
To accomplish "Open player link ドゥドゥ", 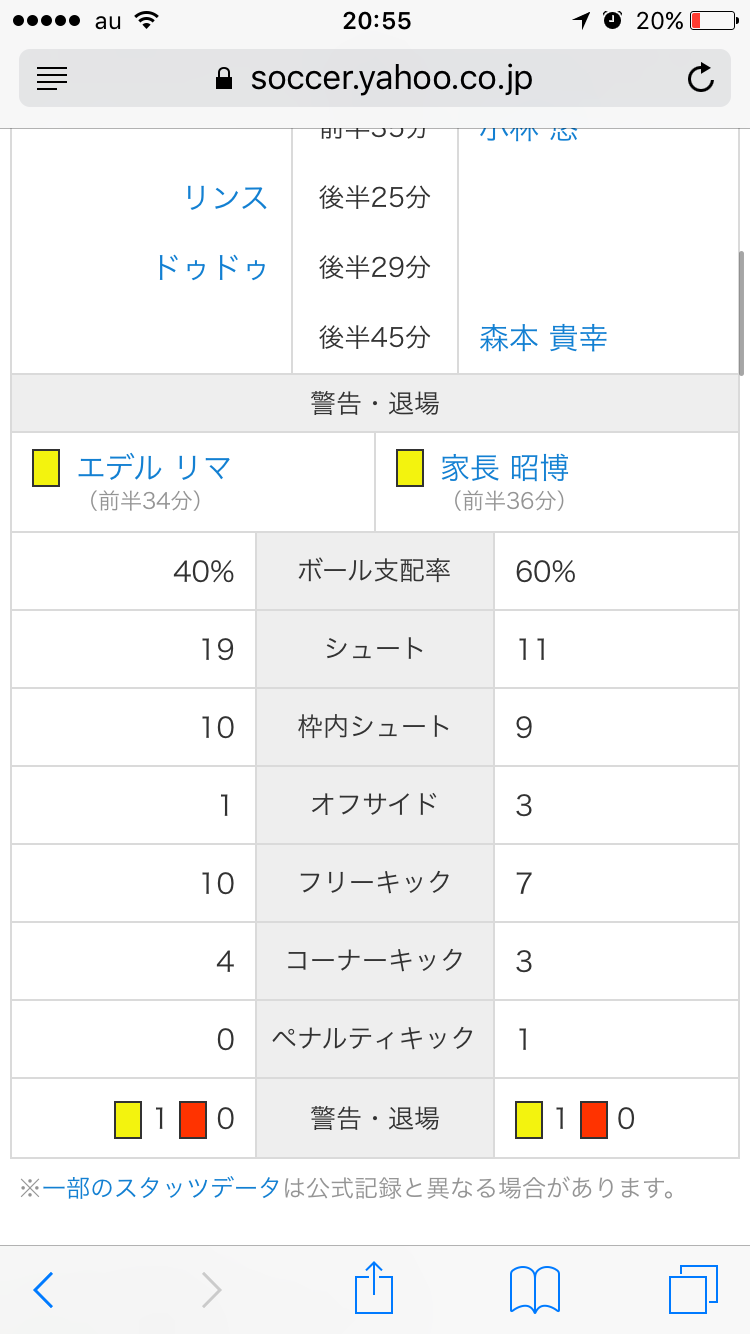I will click(x=210, y=267).
